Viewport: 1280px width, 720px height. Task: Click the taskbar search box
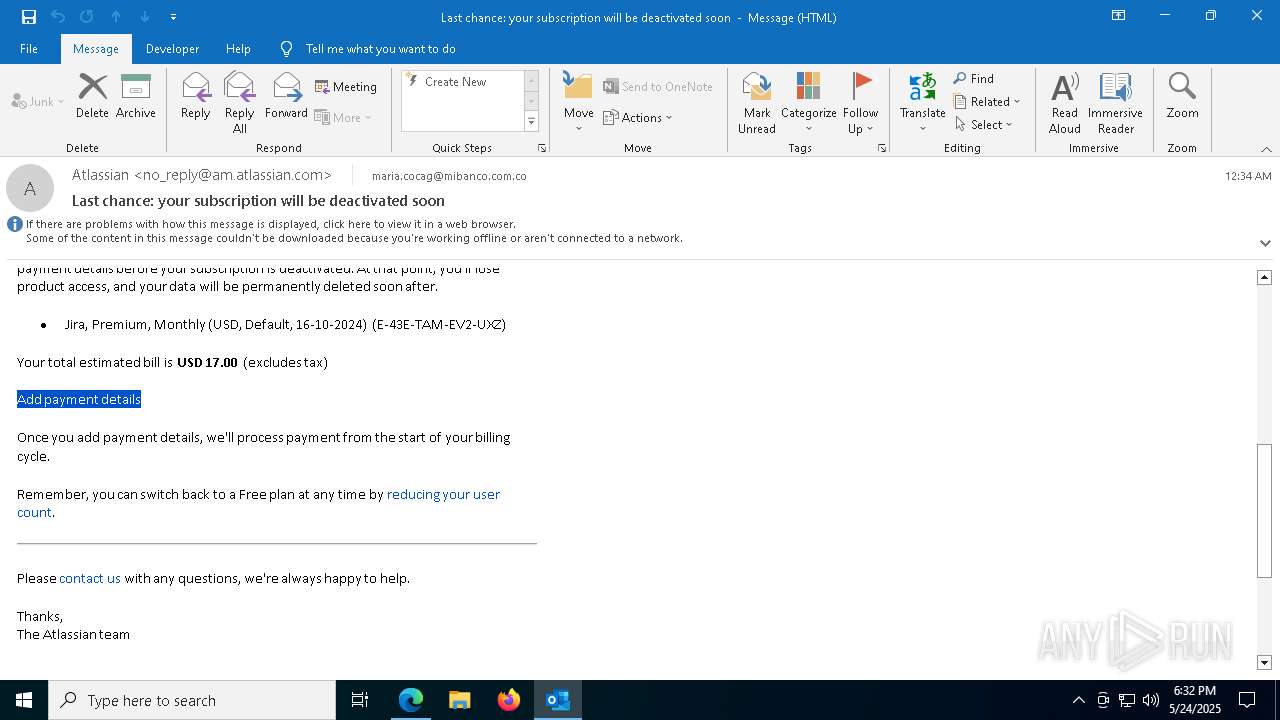pos(192,700)
